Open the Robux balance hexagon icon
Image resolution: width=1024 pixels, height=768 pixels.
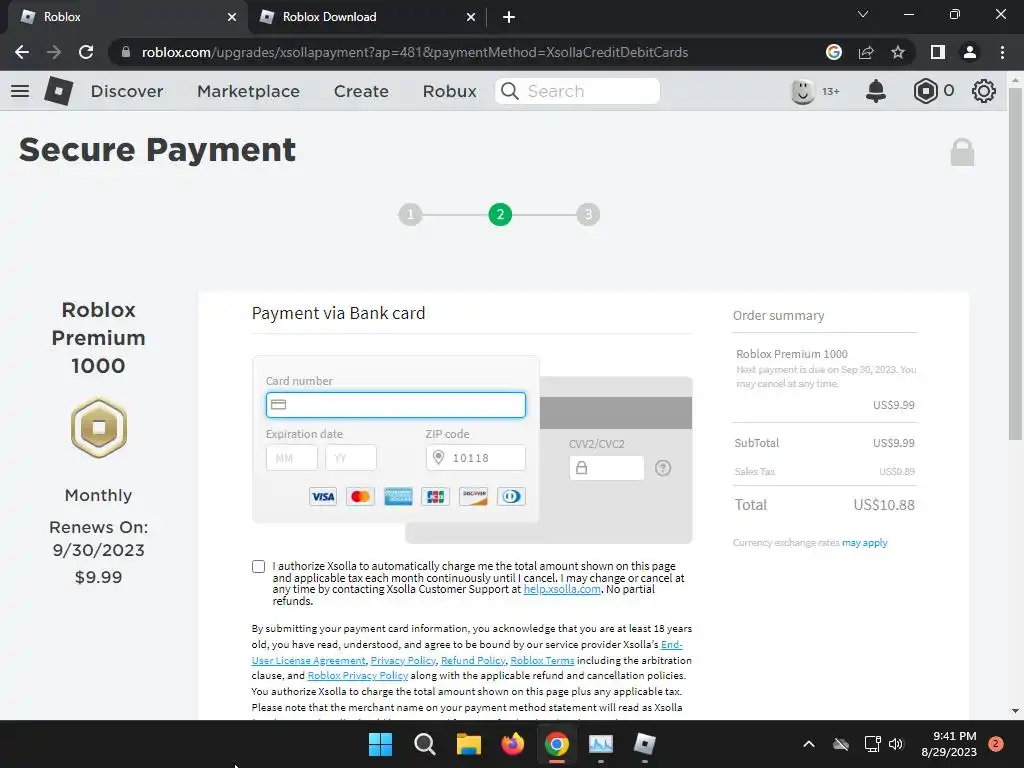(x=925, y=91)
